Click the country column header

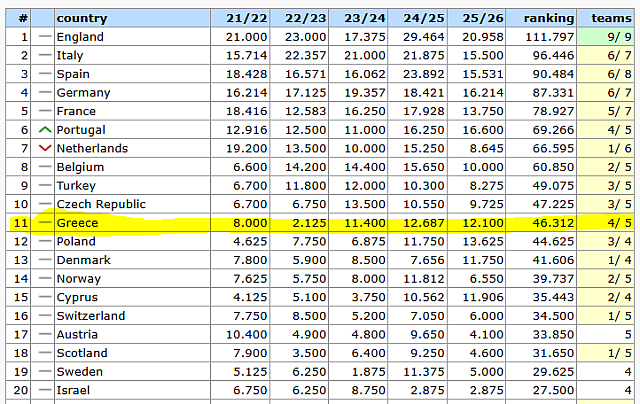(x=81, y=18)
